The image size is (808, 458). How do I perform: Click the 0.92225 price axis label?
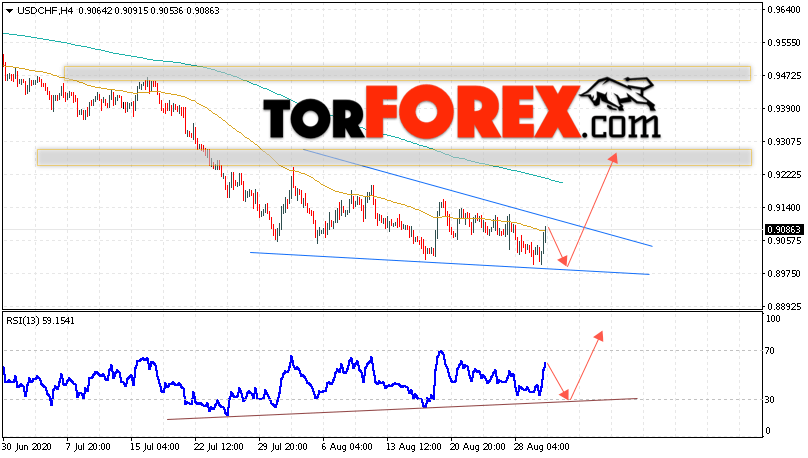[784, 175]
